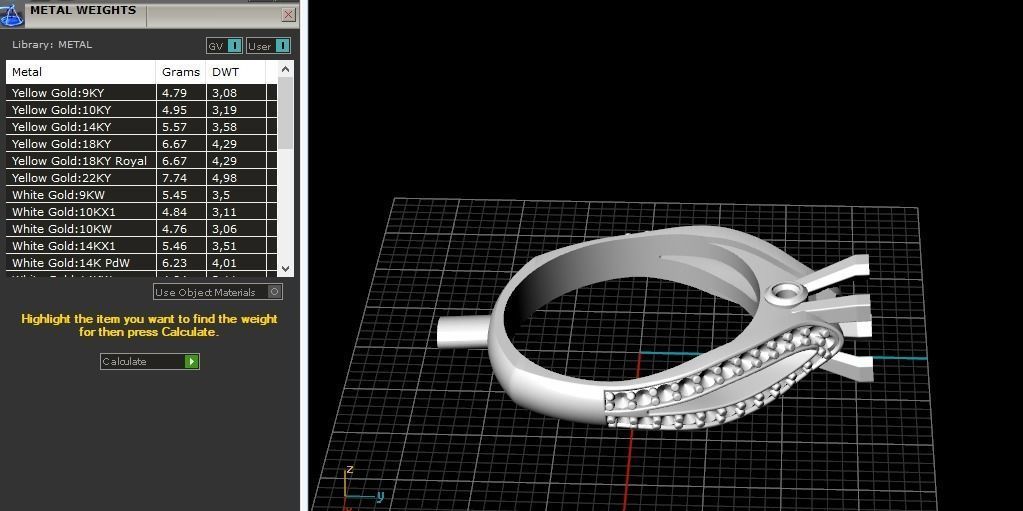Viewport: 1023px width, 511px height.
Task: Click the axis orientation indicator
Action: (x=362, y=486)
